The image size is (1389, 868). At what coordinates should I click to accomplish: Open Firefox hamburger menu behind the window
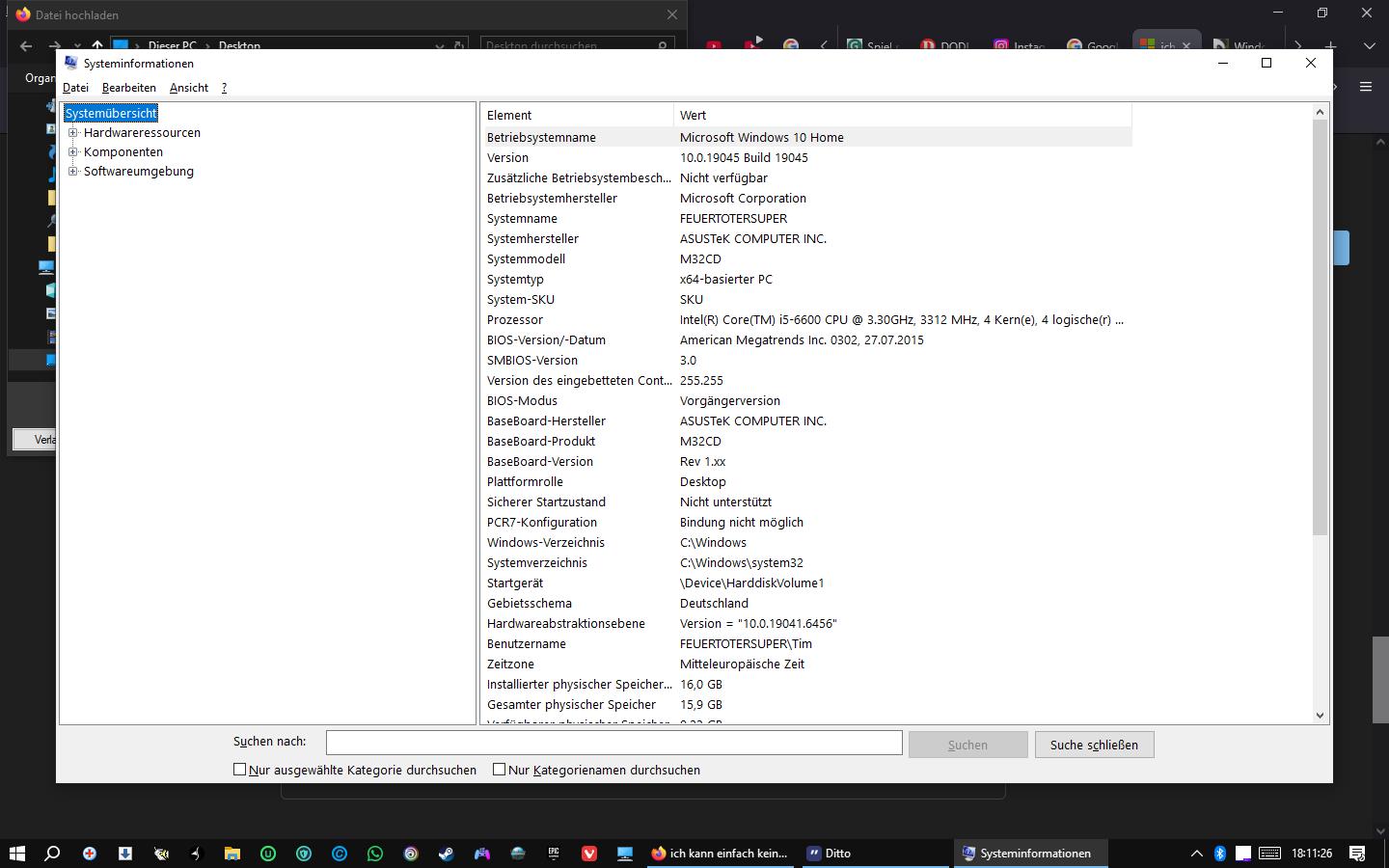(x=1365, y=87)
